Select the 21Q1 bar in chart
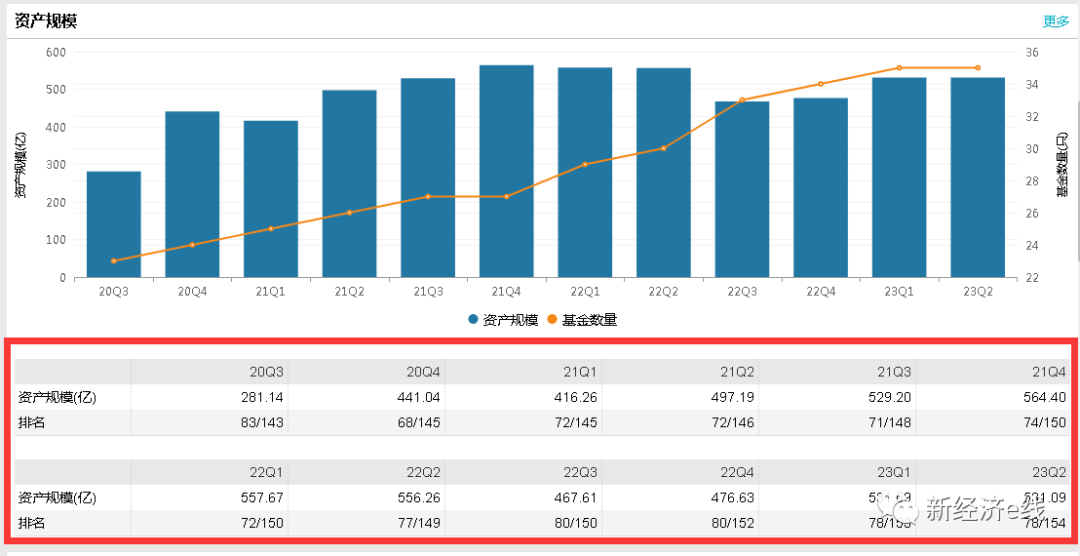This screenshot has width=1080, height=556. [270, 200]
